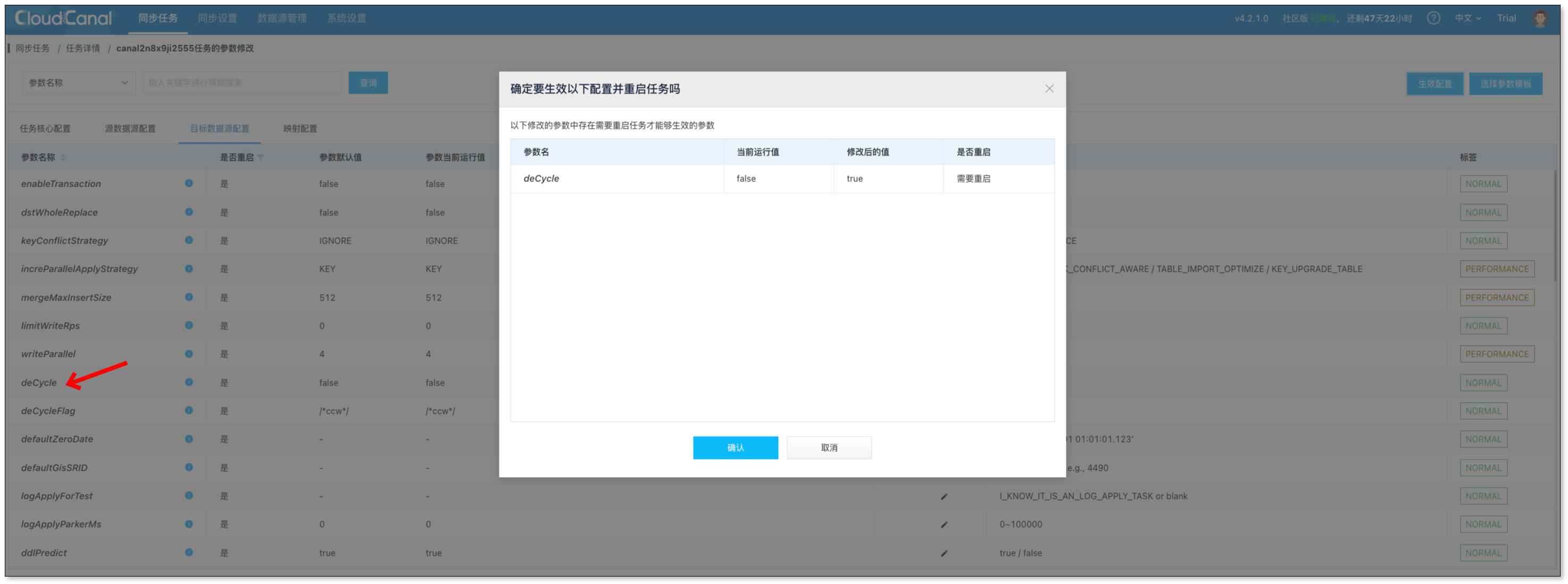Click info icon beside writeParallel

[189, 353]
